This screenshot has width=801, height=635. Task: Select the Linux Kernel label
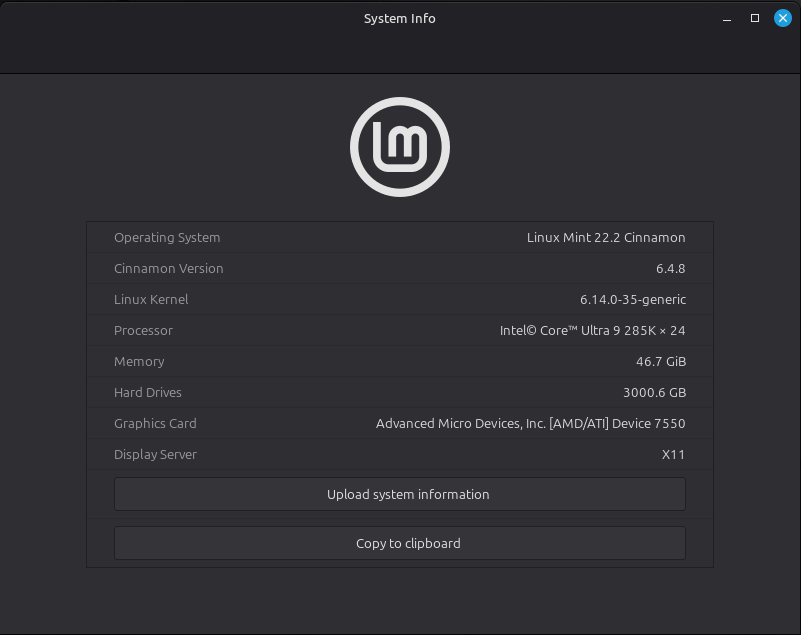pos(151,299)
